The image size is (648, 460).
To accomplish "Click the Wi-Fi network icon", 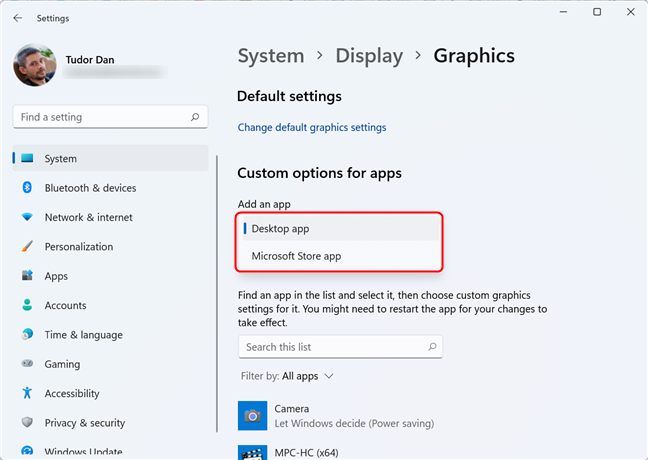I will [x=27, y=217].
